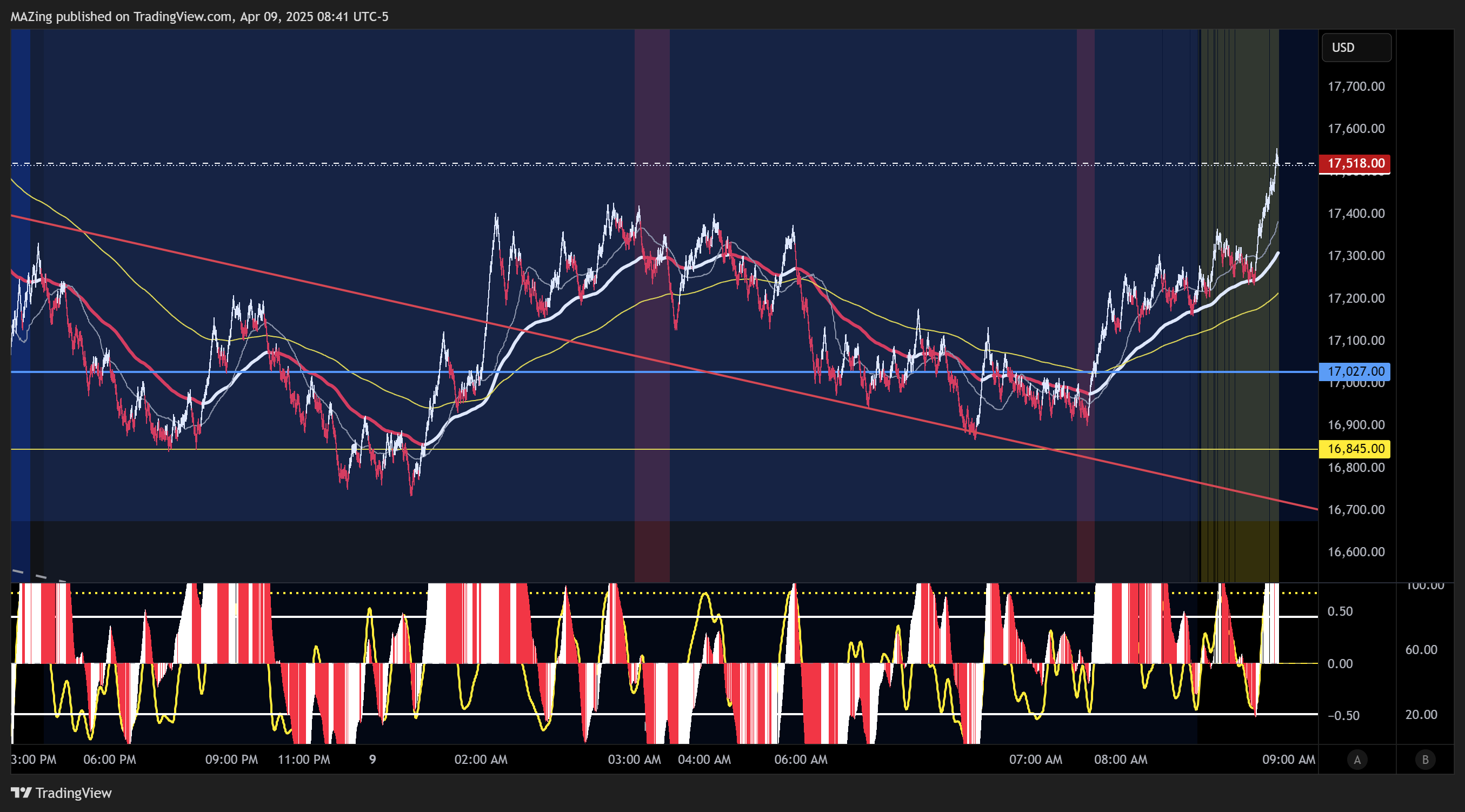1465x812 pixels.
Task: Click the 08:00 AM time axis label
Action: [x=1120, y=760]
